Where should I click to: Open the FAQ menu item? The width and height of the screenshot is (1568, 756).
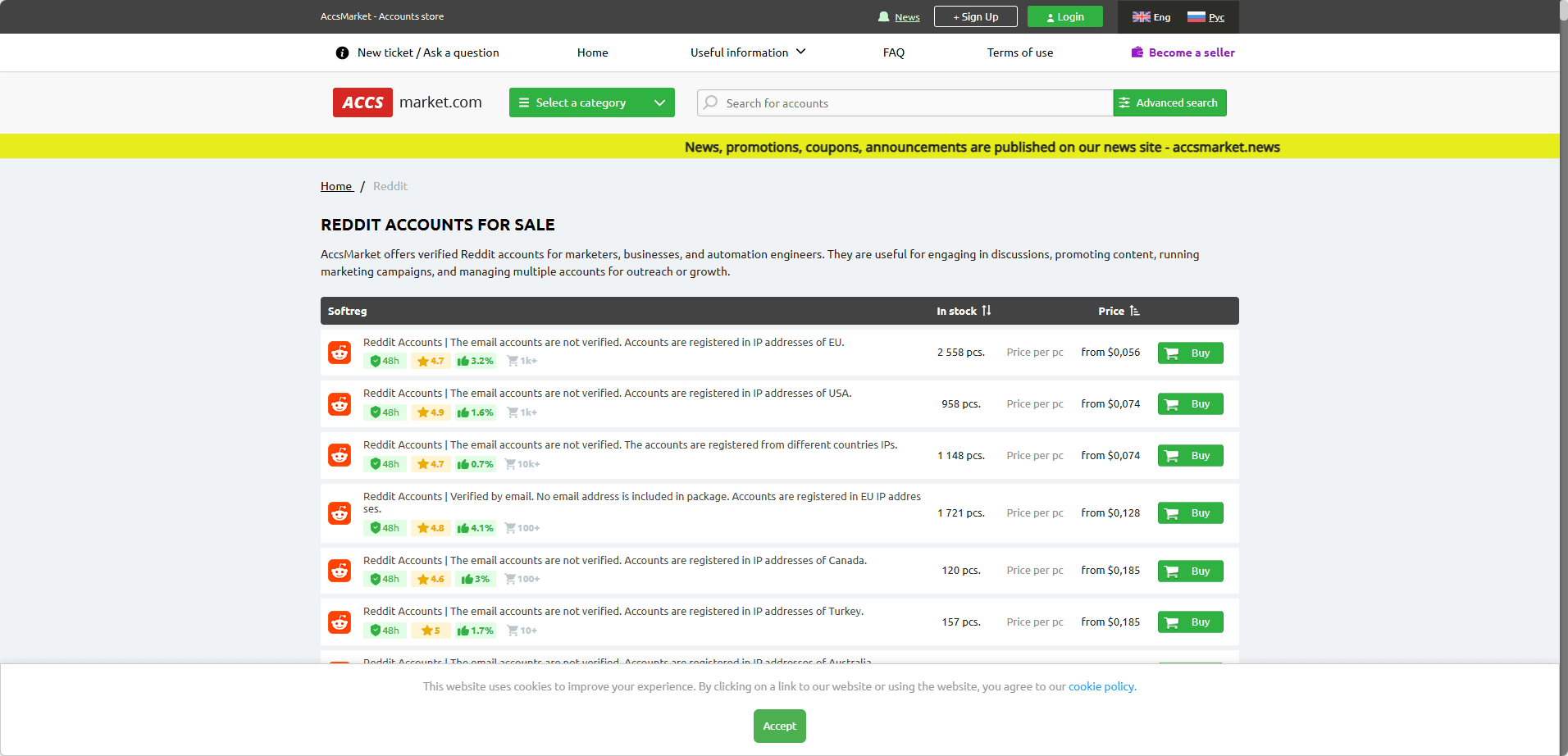pos(894,52)
